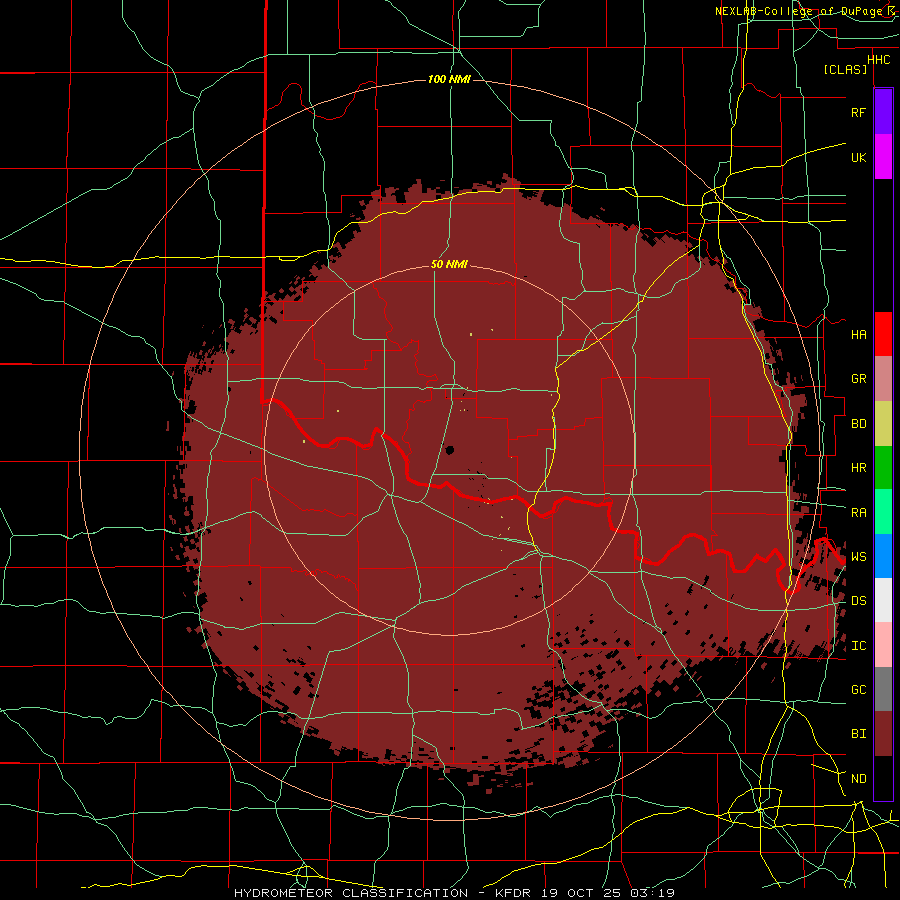This screenshot has width=900, height=900.
Task: Click the blue WS legend color block
Action: [883, 556]
